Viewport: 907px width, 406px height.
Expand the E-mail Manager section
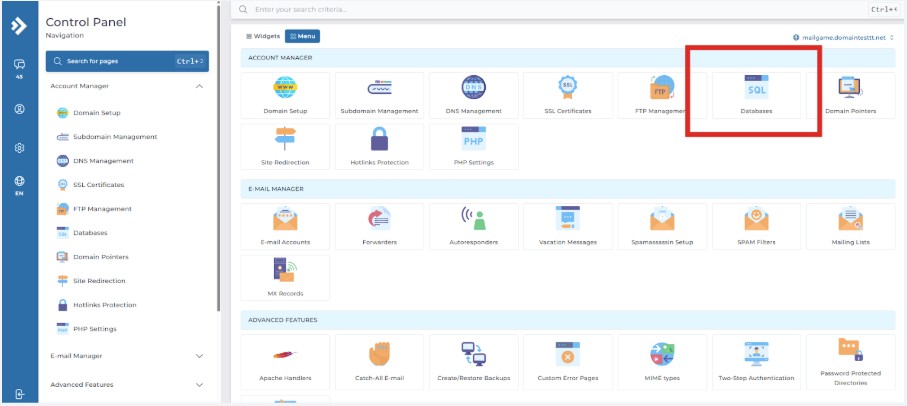199,356
